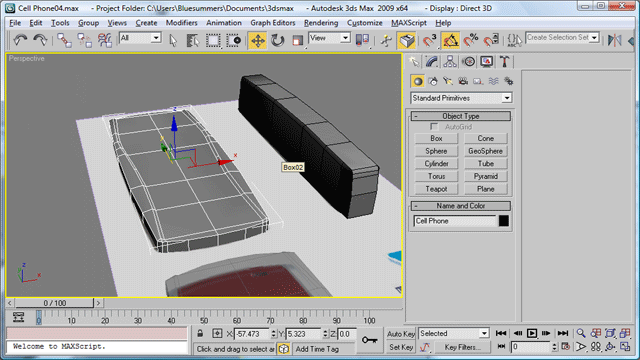Open the Standard Primitives dropdown
The width and height of the screenshot is (640, 360).
(x=461, y=98)
